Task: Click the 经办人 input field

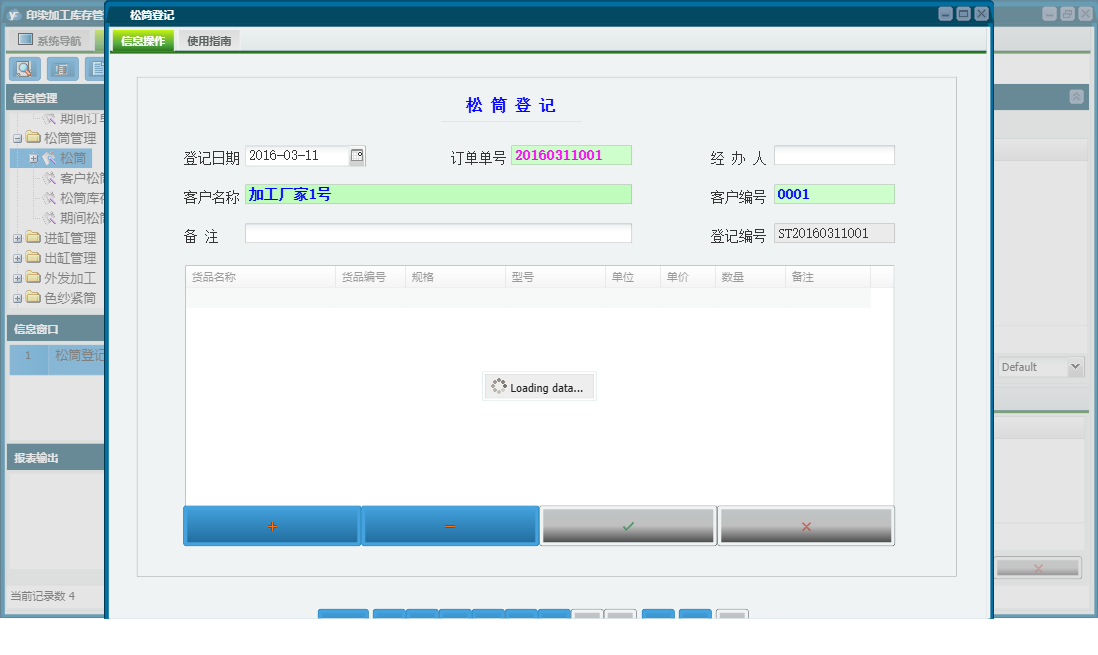Action: tap(834, 155)
